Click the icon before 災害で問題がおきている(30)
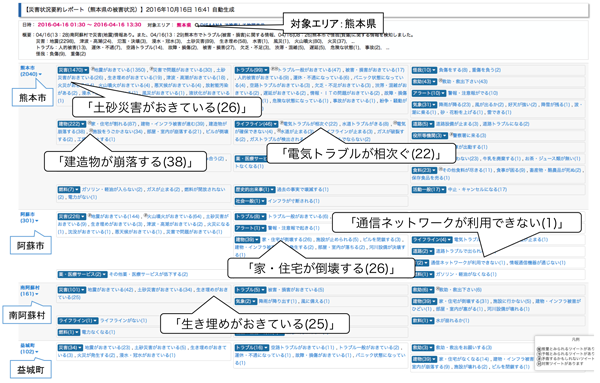This screenshot has width=600, height=383. click(151, 69)
